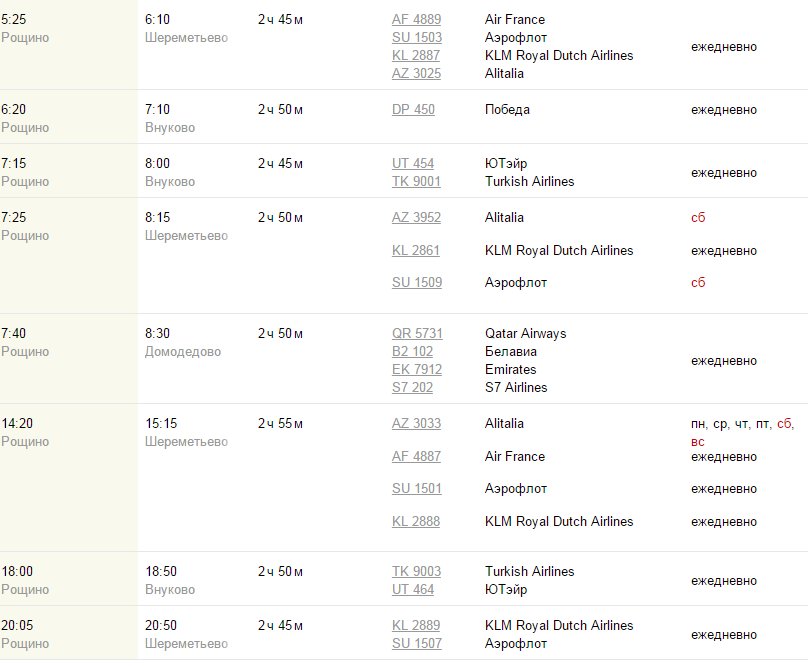The image size is (808, 666).
Task: Open Emirates flight EK 7912
Action: (x=417, y=370)
